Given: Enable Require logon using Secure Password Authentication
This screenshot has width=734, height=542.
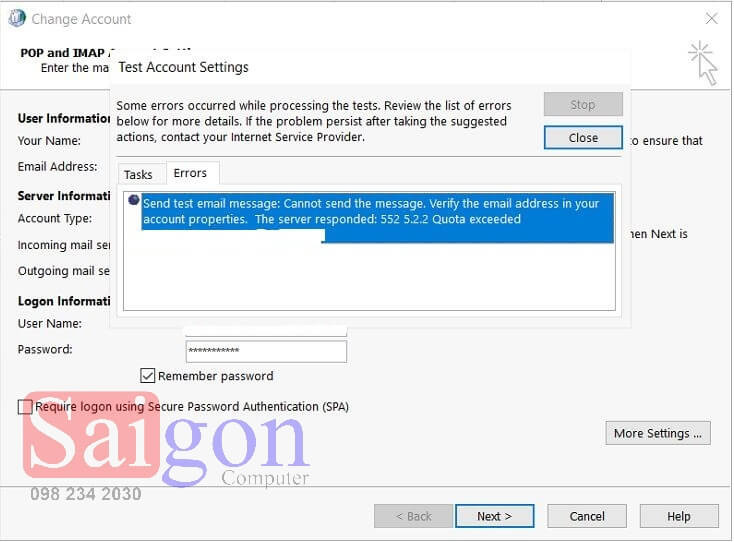Looking at the screenshot, I should pyautogui.click(x=25, y=407).
